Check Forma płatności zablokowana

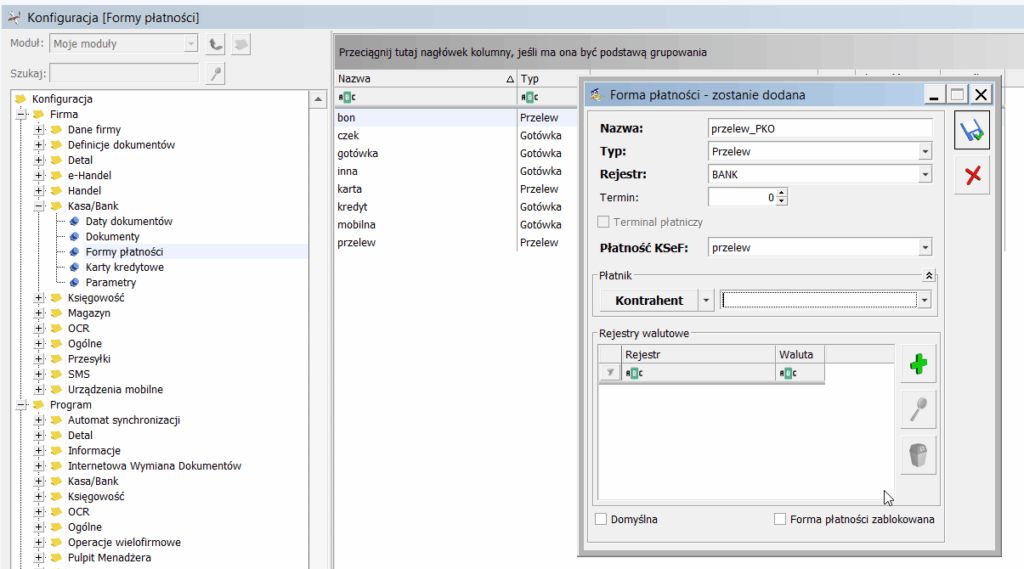781,519
